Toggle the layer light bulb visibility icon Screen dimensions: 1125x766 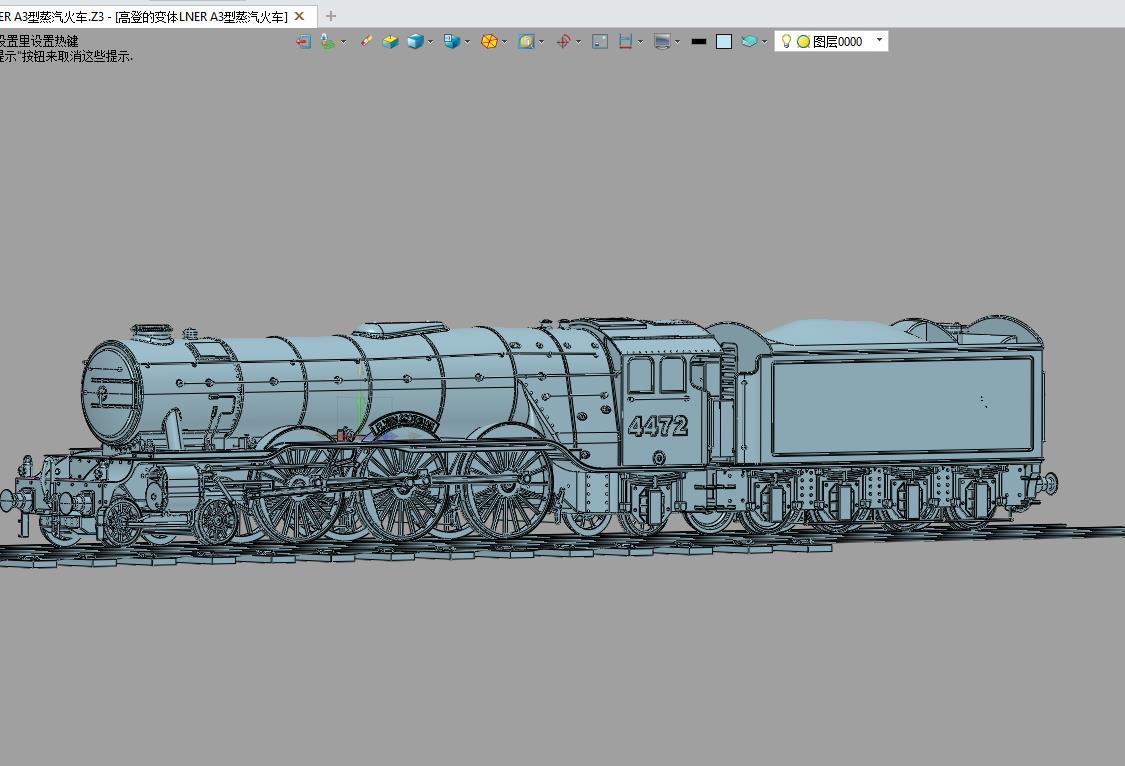click(786, 40)
